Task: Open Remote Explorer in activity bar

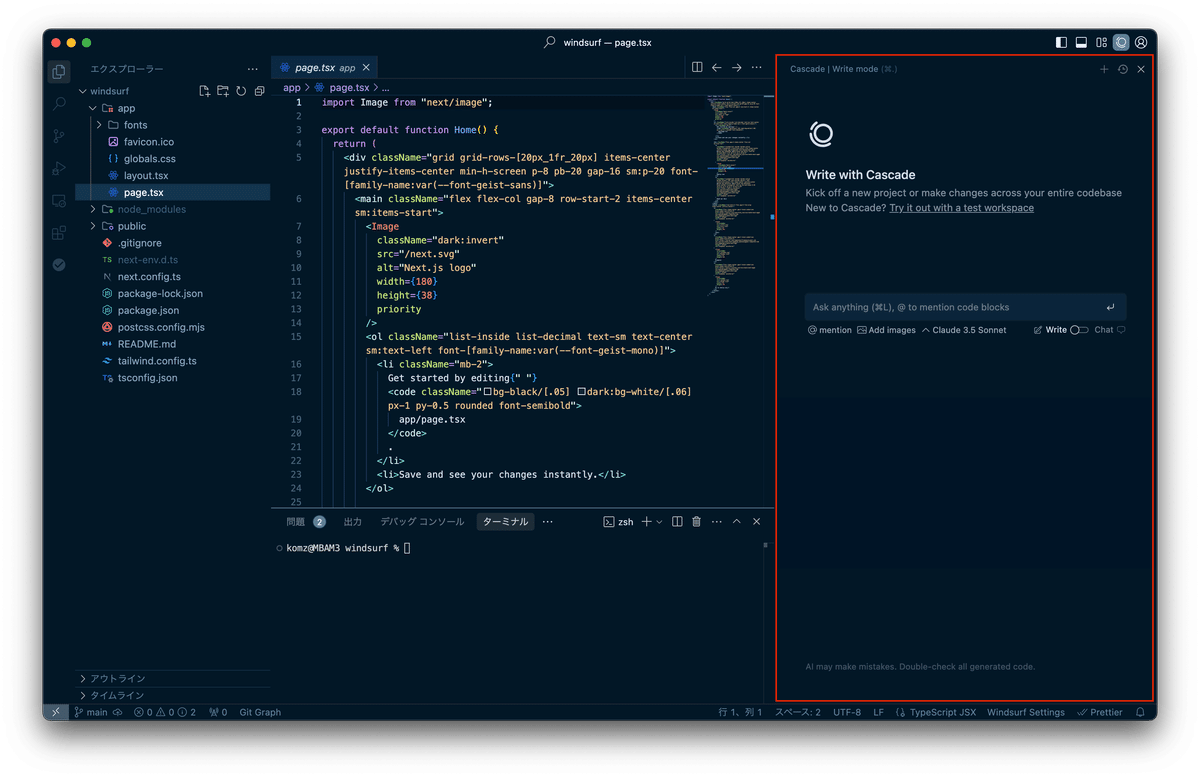Action: pyautogui.click(x=59, y=200)
